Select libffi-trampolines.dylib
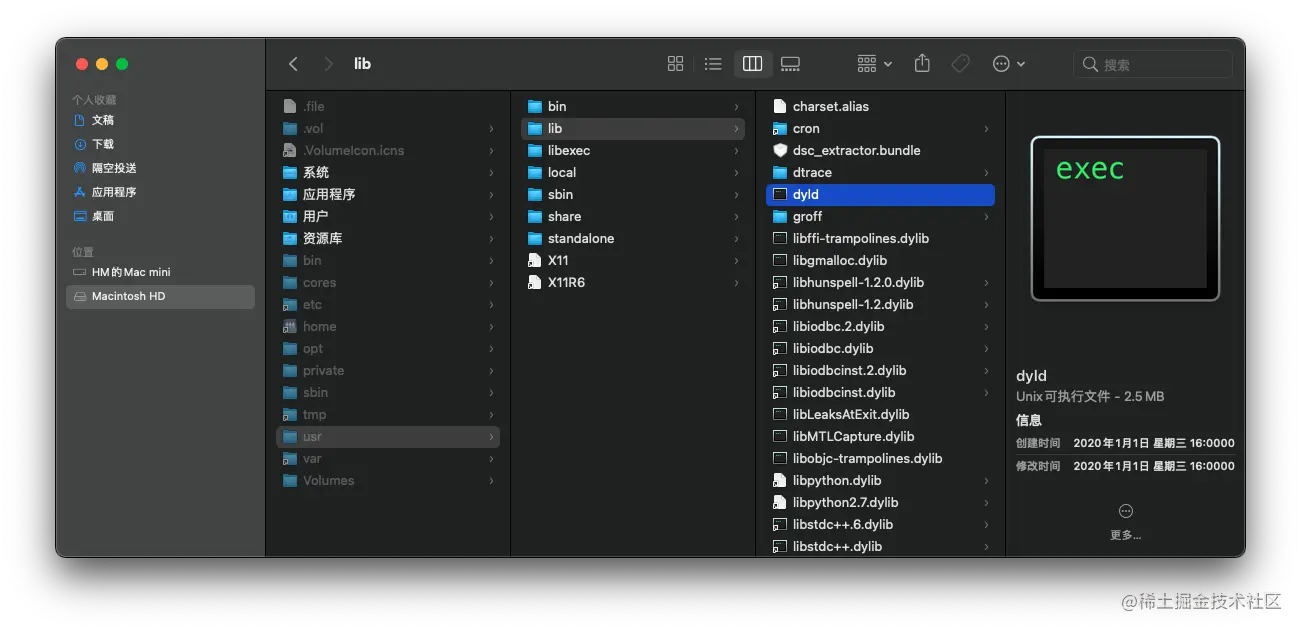This screenshot has width=1301, height=631. point(880,238)
